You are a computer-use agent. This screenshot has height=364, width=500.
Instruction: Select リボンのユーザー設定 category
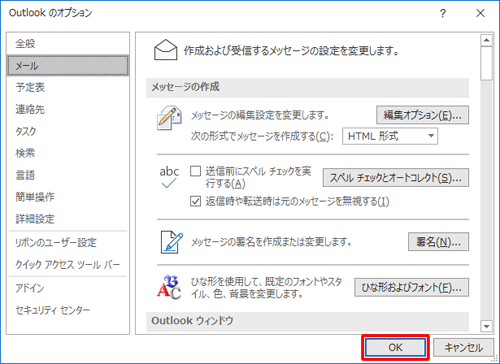[x=68, y=242]
